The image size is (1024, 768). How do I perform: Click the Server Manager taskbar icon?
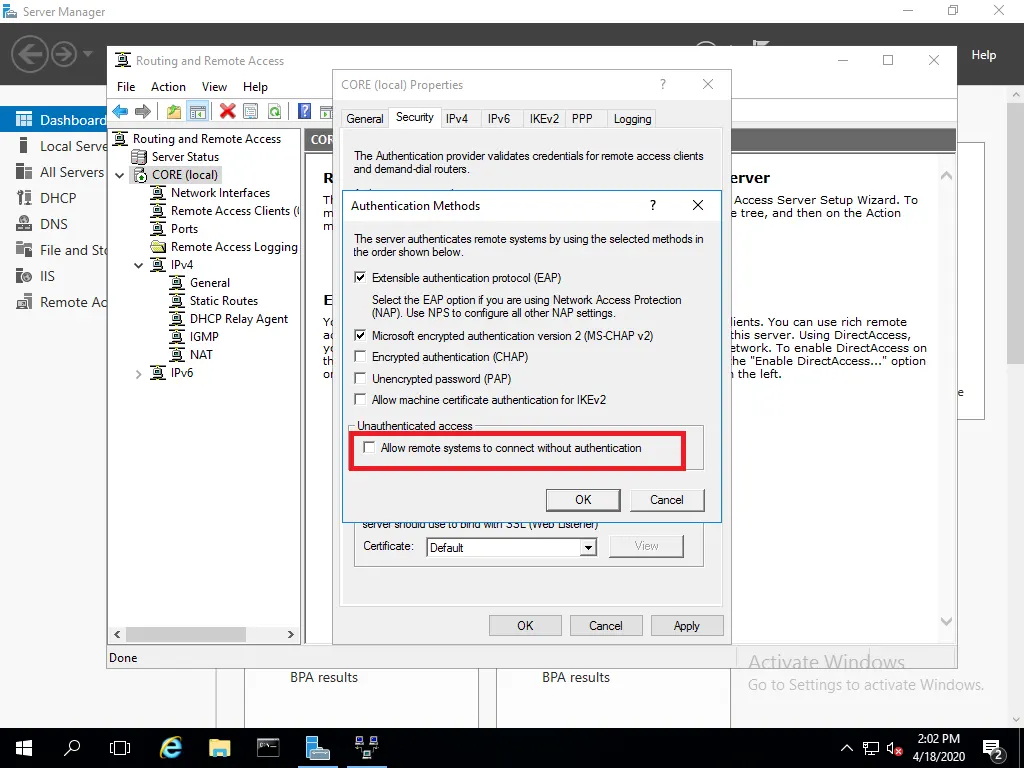point(317,747)
